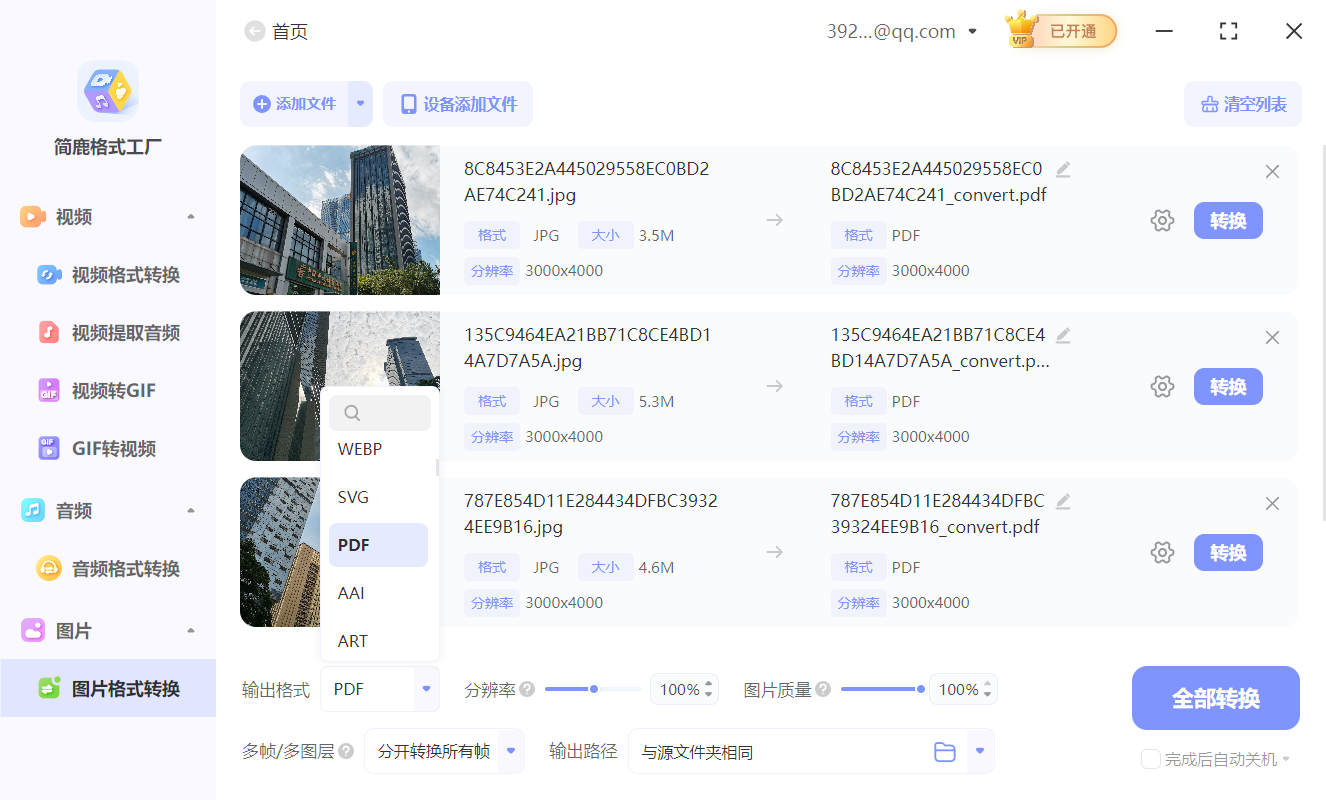The image size is (1326, 800).
Task: Enable 完成后自动关机 option
Action: [x=1150, y=759]
